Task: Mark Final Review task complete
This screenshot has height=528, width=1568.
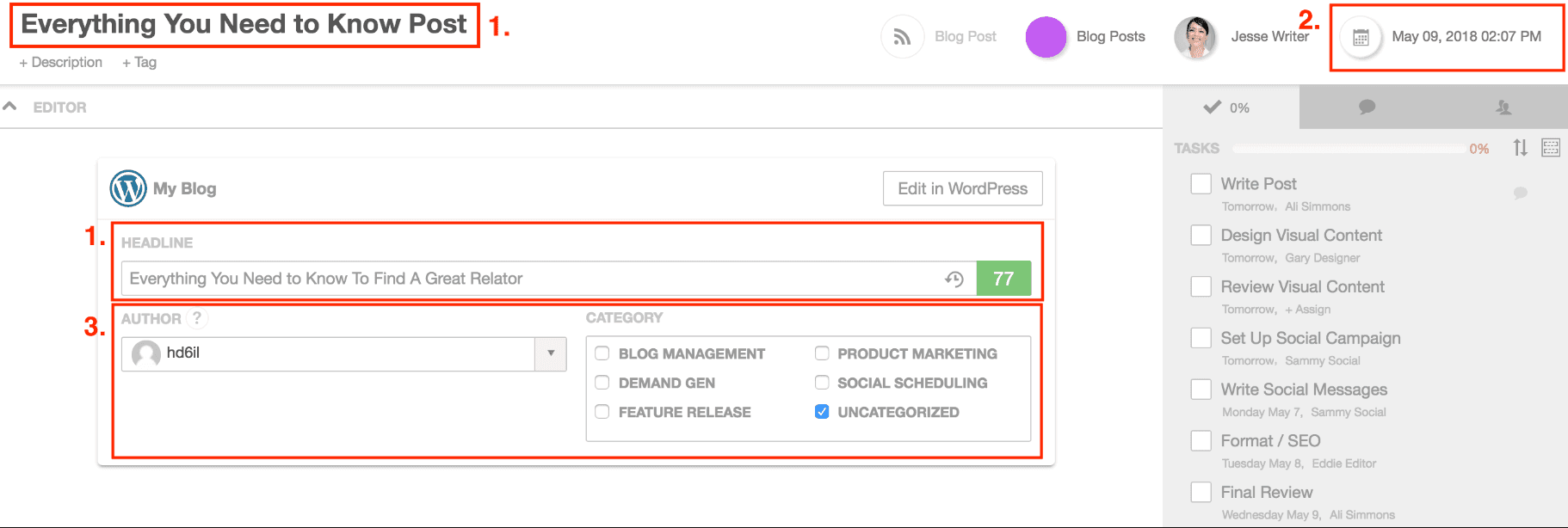Action: pos(1201,492)
